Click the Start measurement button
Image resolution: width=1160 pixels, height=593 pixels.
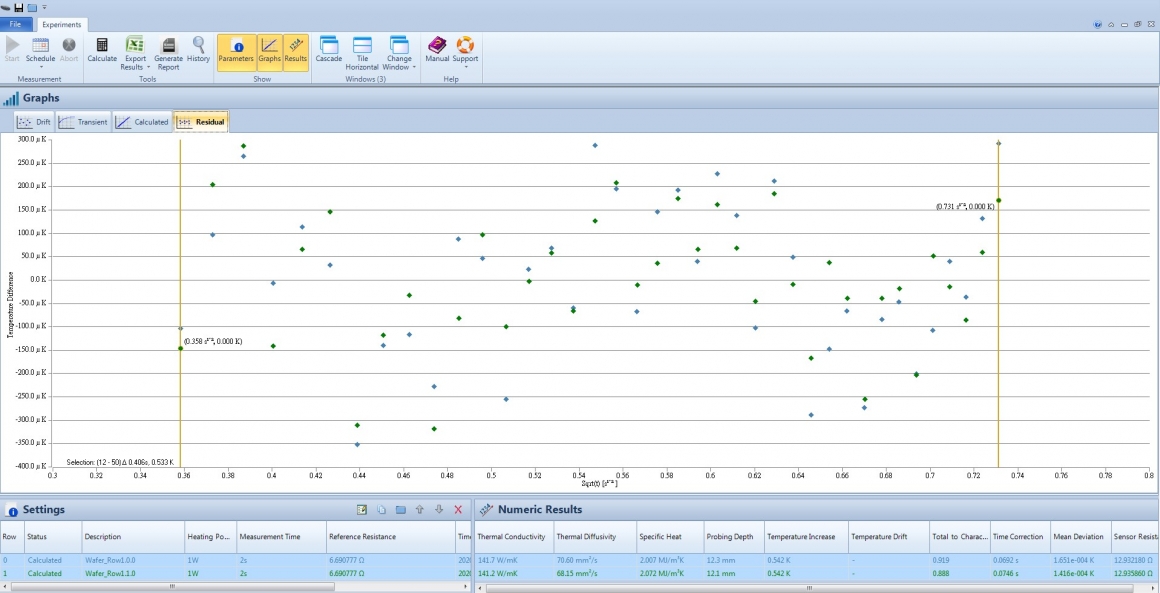pos(12,50)
